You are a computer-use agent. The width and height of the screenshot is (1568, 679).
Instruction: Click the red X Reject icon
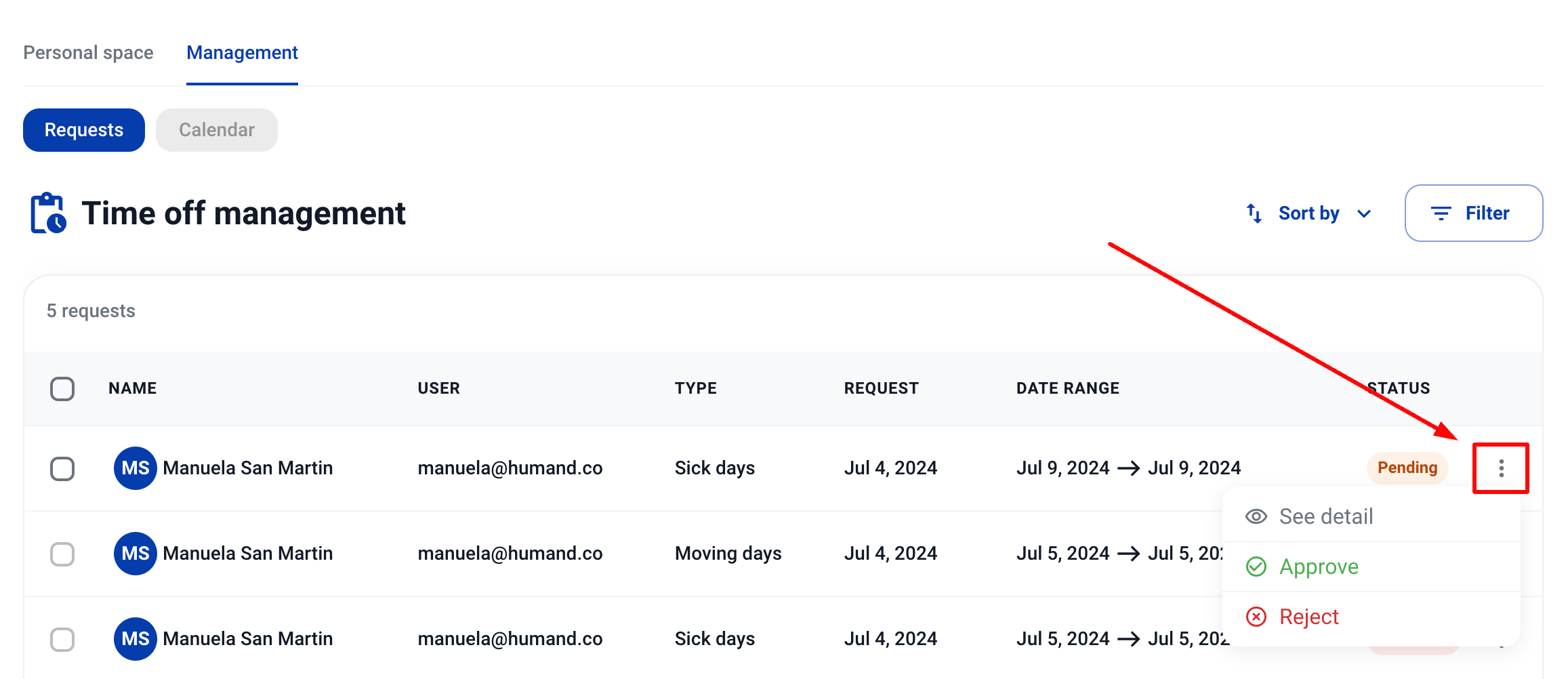pos(1256,617)
